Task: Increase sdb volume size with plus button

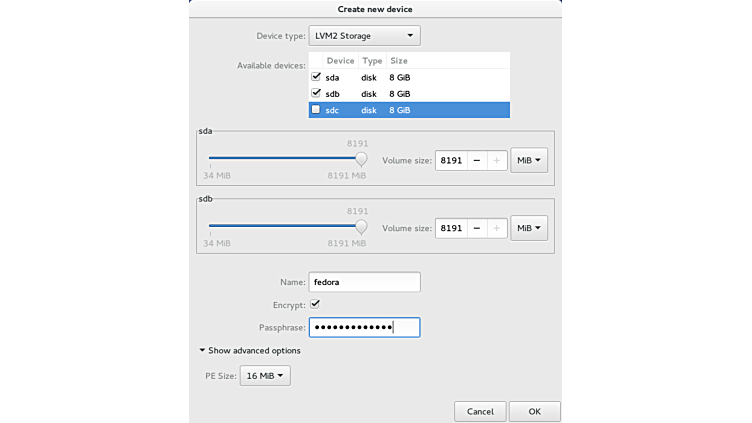Action: click(496, 228)
